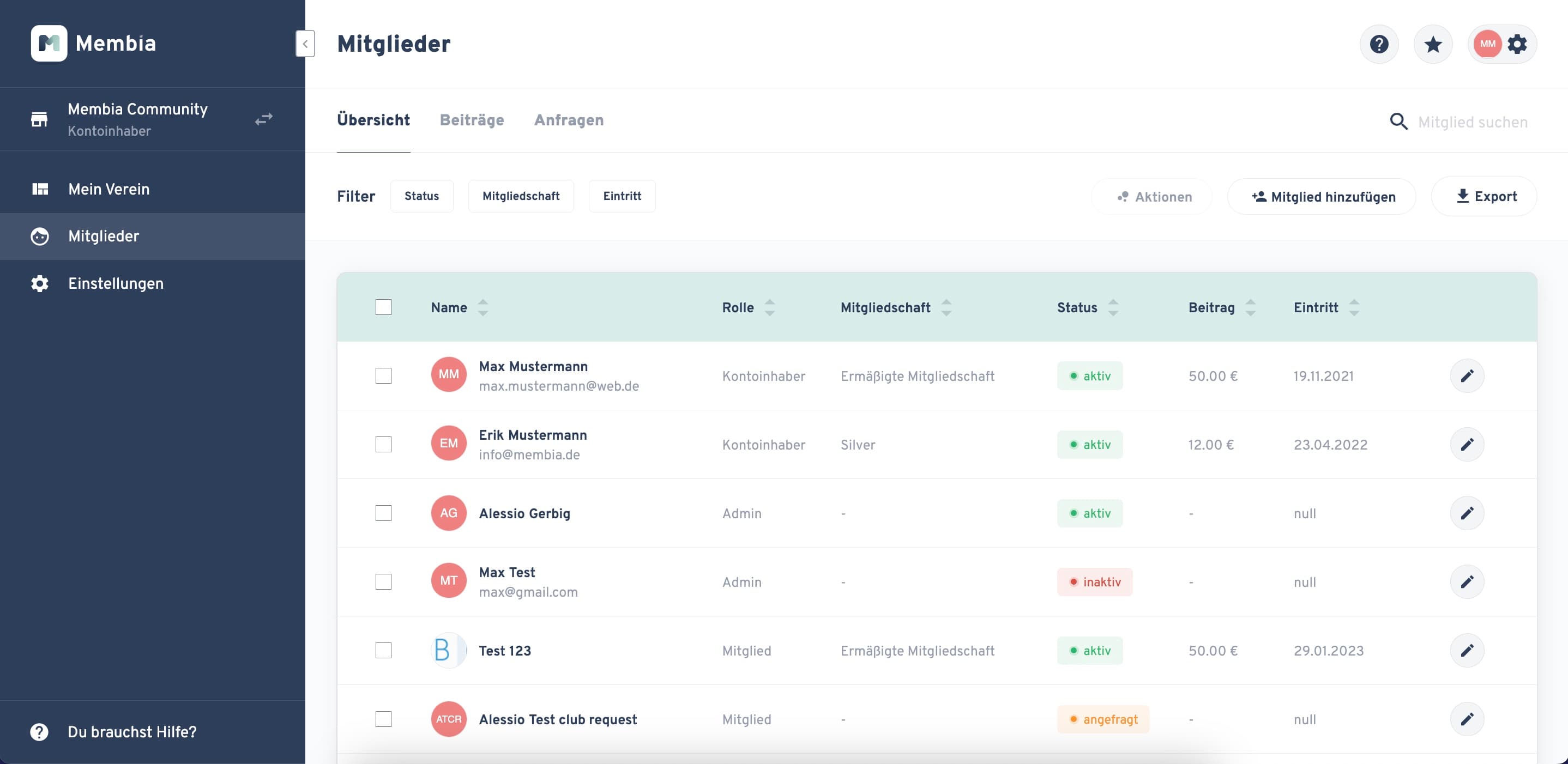Viewport: 1568px width, 764px height.
Task: Check the Max Test row checkbox
Action: (383, 582)
